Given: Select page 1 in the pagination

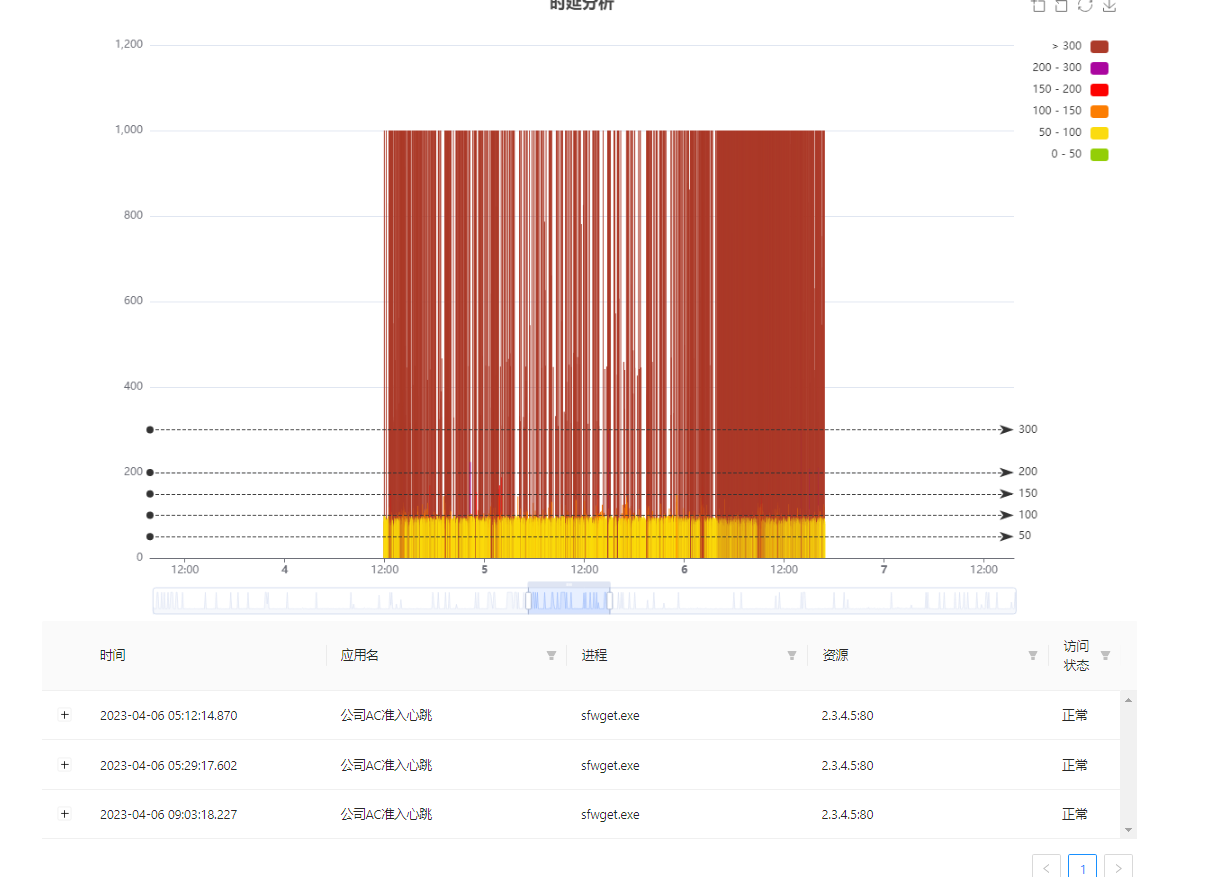Looking at the screenshot, I should [x=1082, y=867].
